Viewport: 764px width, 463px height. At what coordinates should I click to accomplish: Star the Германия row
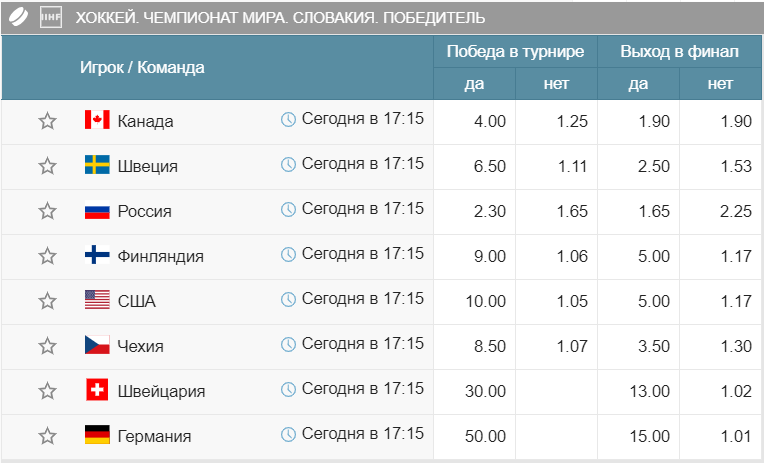tap(47, 436)
